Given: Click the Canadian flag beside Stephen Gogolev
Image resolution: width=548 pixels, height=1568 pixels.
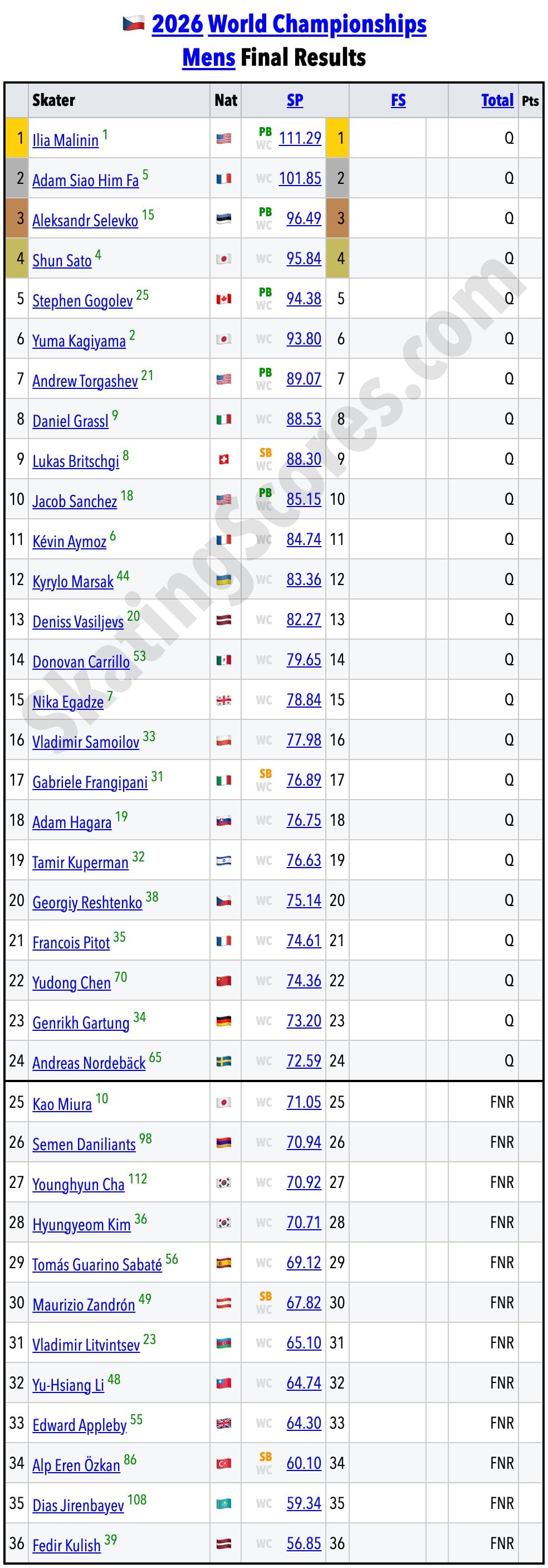Looking at the screenshot, I should click(224, 299).
